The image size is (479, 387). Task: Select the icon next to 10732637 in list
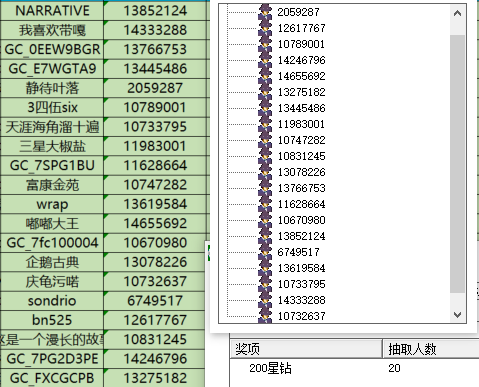point(265,315)
